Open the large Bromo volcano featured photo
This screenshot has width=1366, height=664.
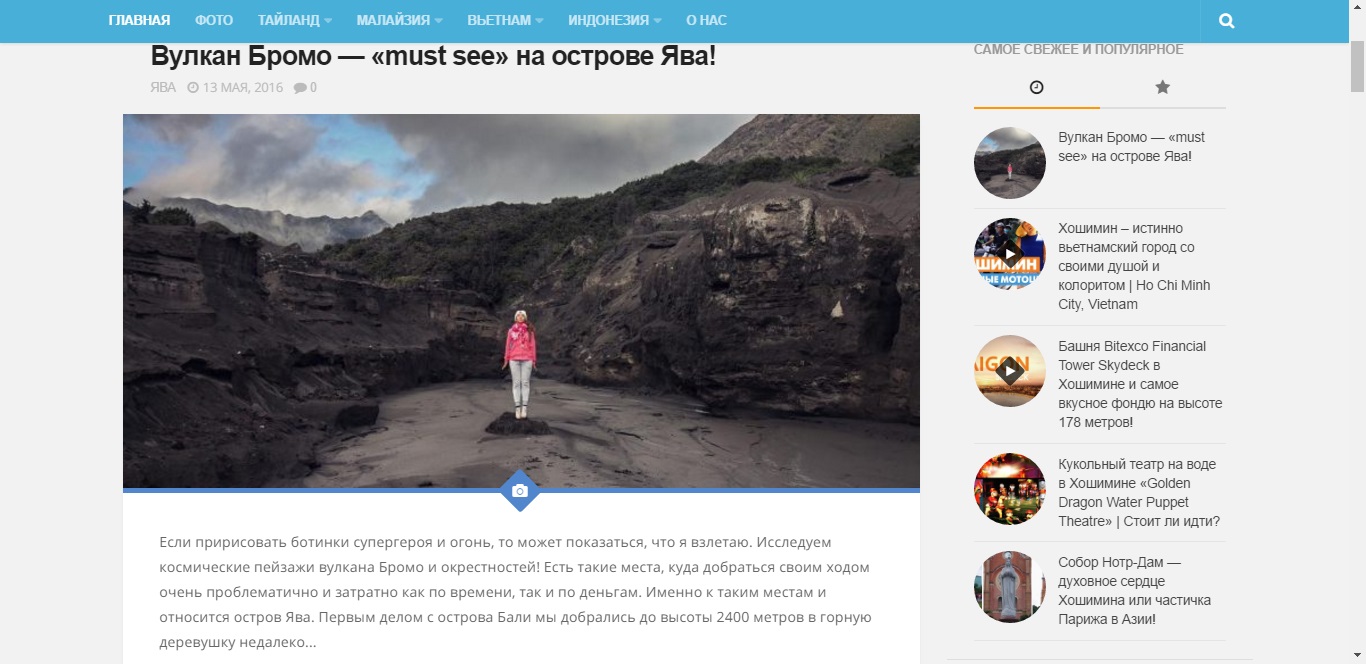click(521, 301)
